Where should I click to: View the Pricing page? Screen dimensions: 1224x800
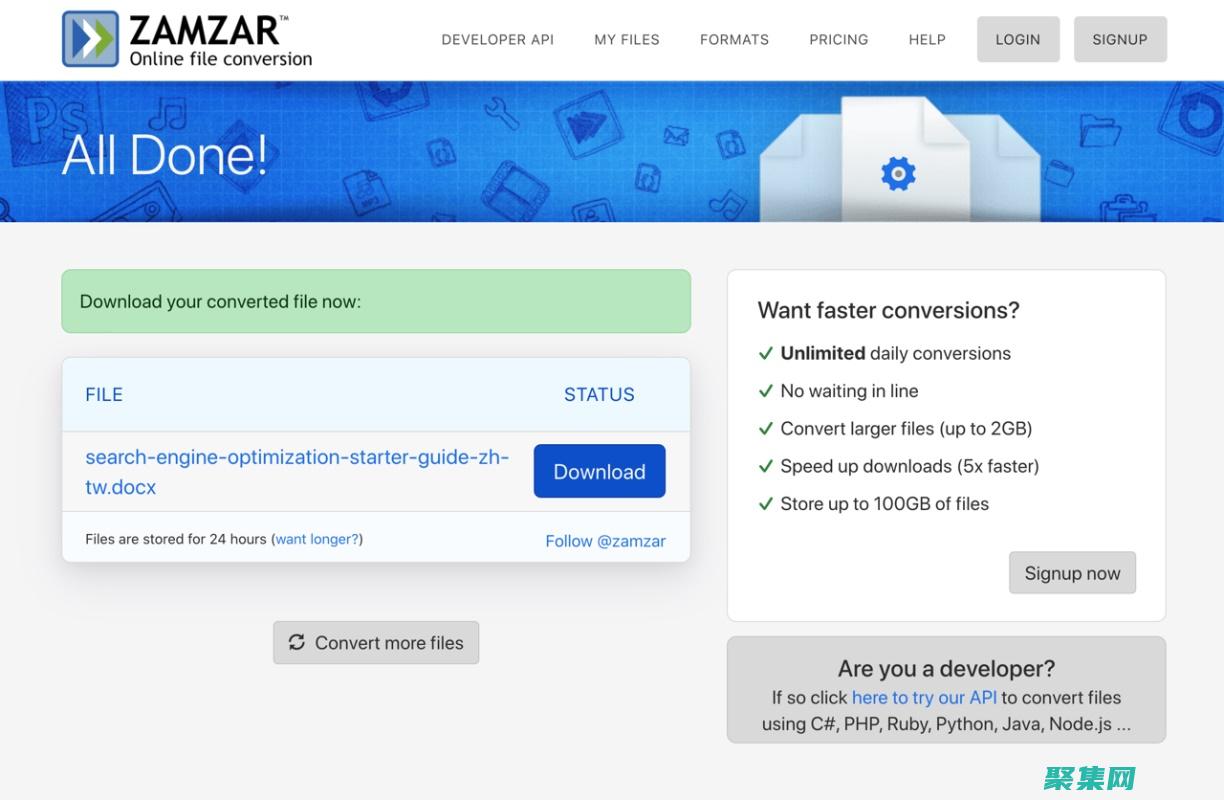(838, 40)
